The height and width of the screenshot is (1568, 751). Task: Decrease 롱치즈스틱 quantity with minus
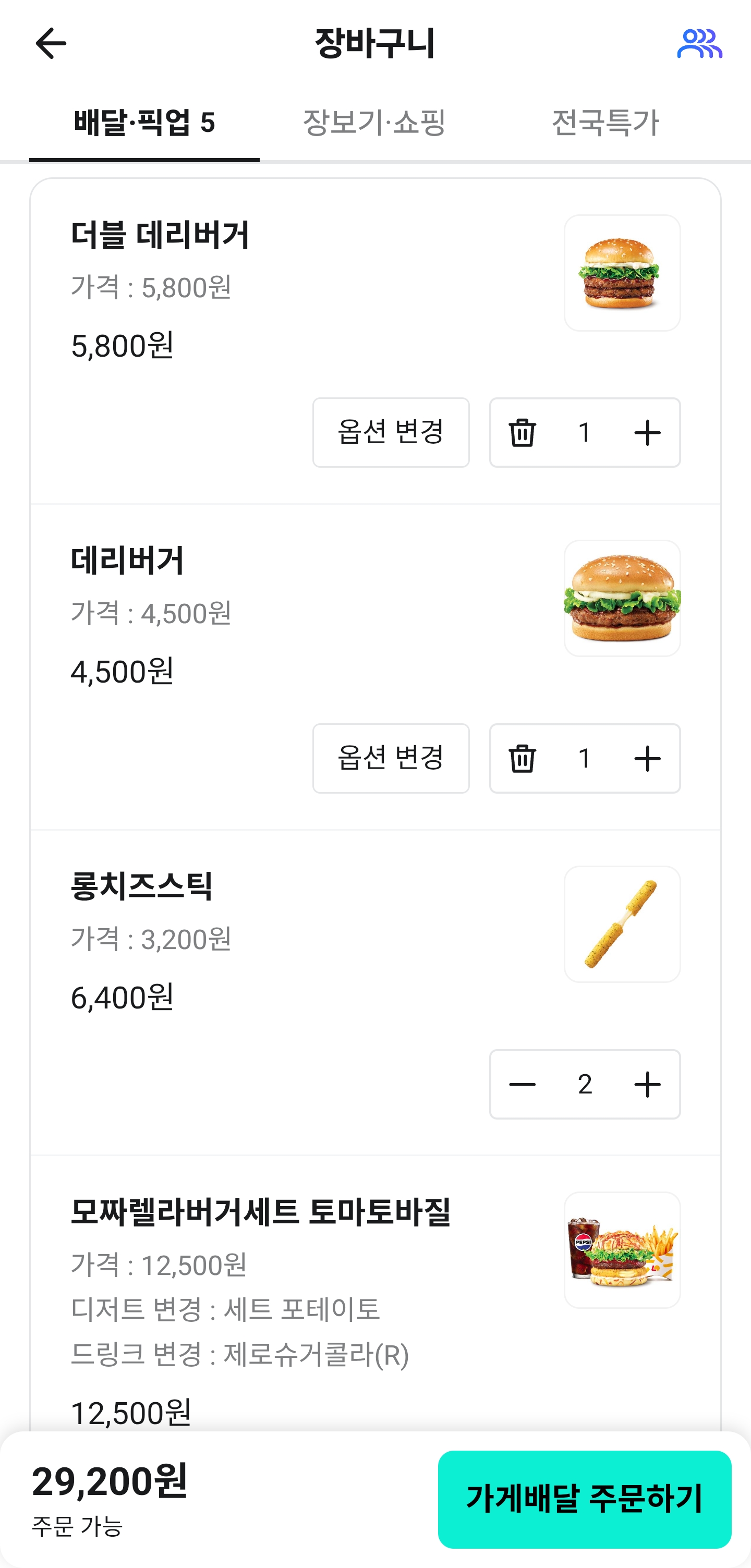(522, 1084)
